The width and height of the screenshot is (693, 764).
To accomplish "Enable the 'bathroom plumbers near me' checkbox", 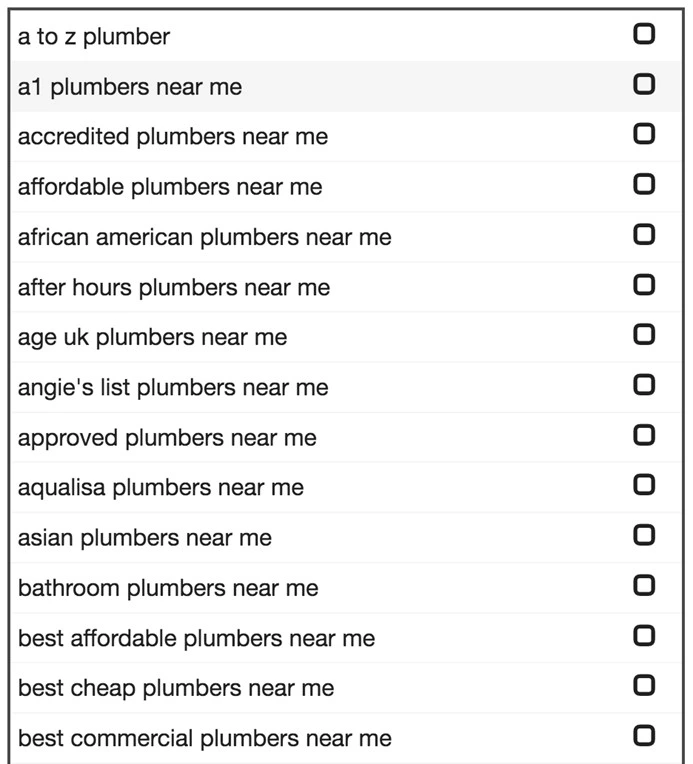I will (x=645, y=585).
